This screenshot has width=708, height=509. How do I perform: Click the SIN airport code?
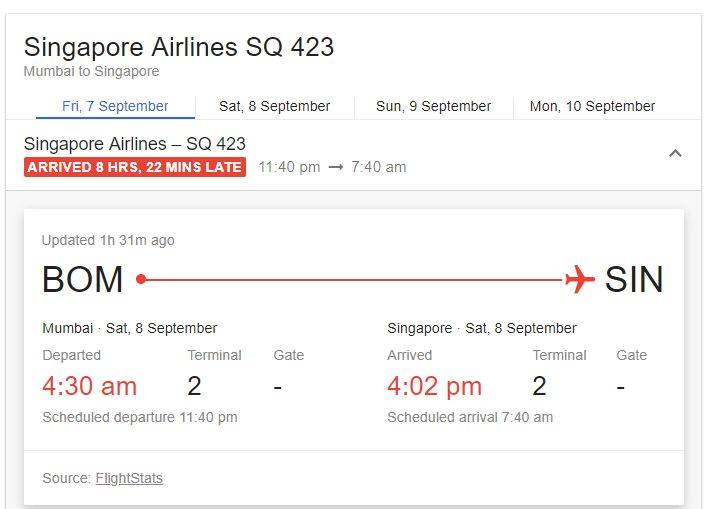(x=634, y=280)
